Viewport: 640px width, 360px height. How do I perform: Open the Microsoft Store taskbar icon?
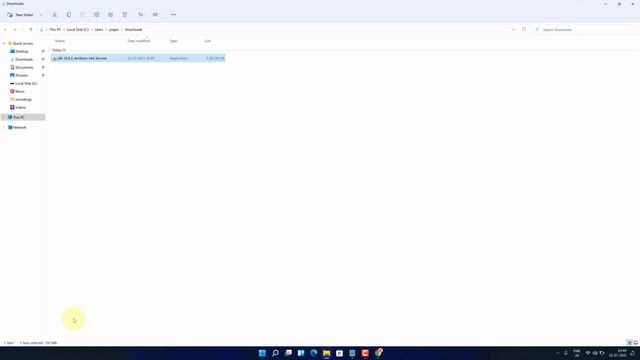click(339, 353)
